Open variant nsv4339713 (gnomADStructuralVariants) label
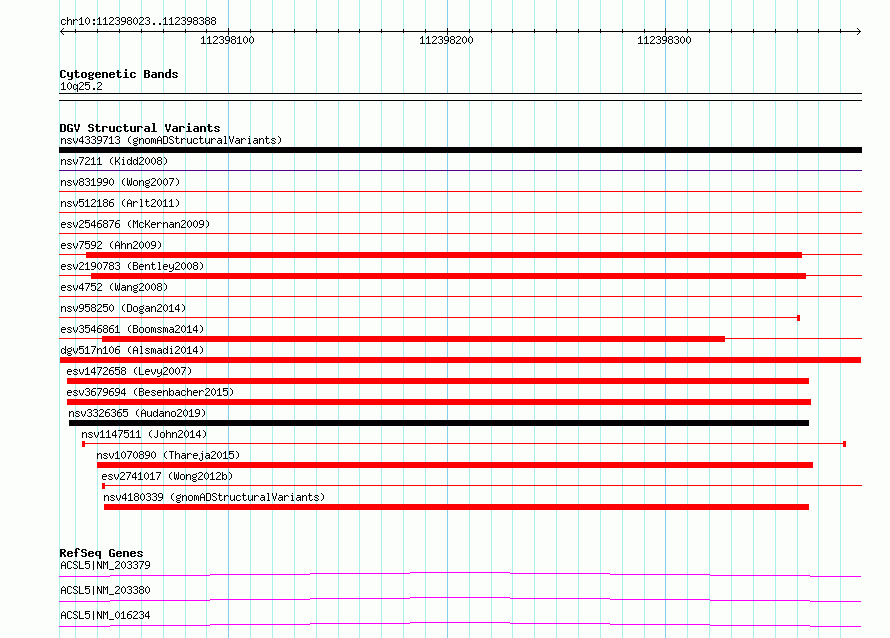The image size is (890, 638). (171, 140)
